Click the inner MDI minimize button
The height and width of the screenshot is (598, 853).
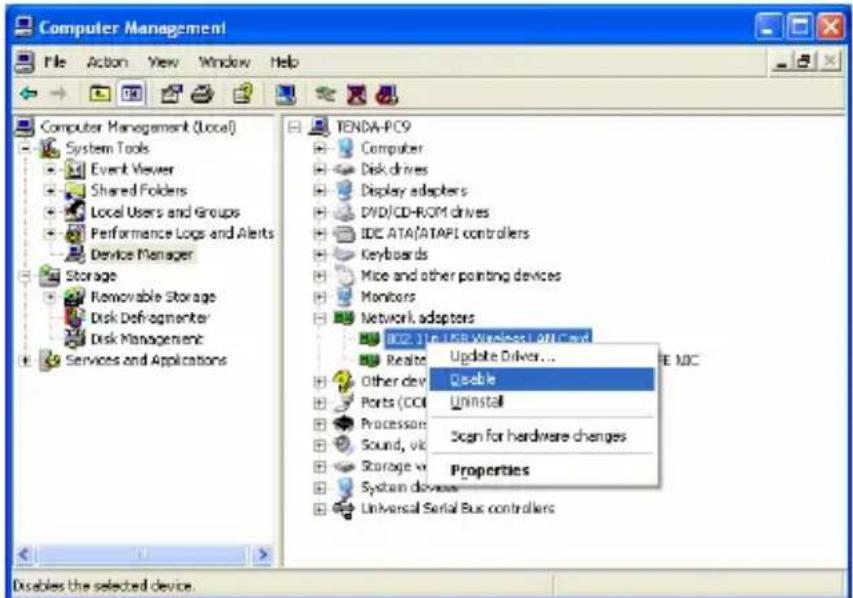[783, 61]
